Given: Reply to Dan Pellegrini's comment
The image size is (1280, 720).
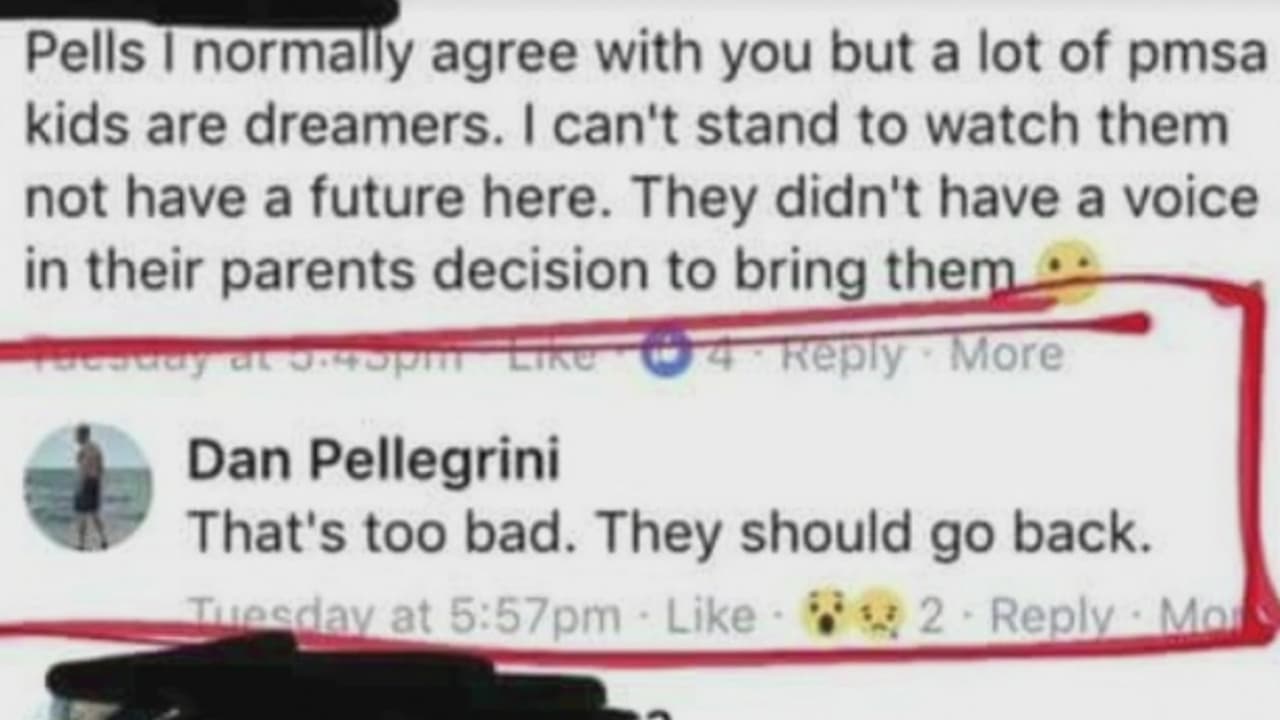Looking at the screenshot, I should (x=1051, y=616).
